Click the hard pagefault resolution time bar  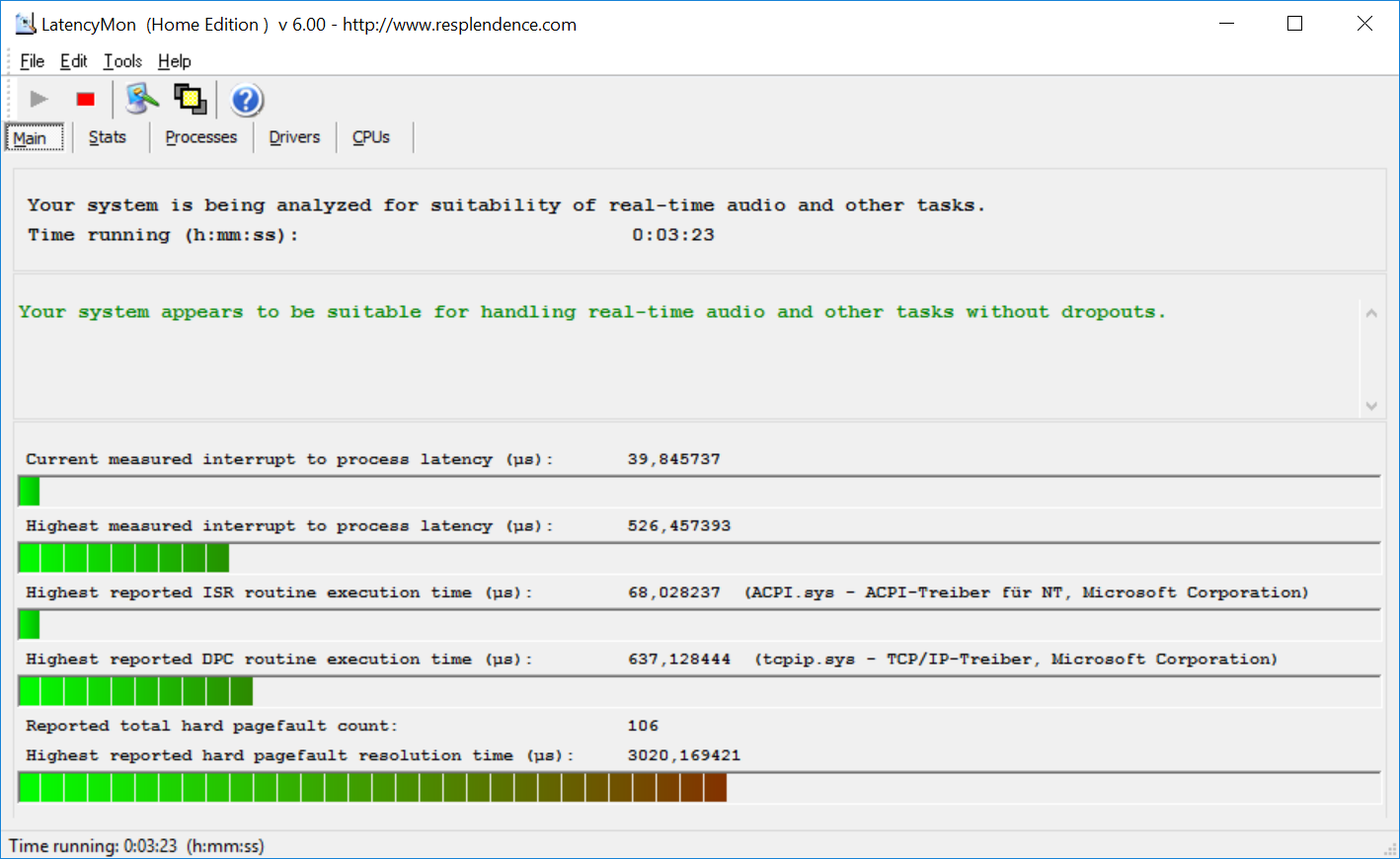pos(699,787)
